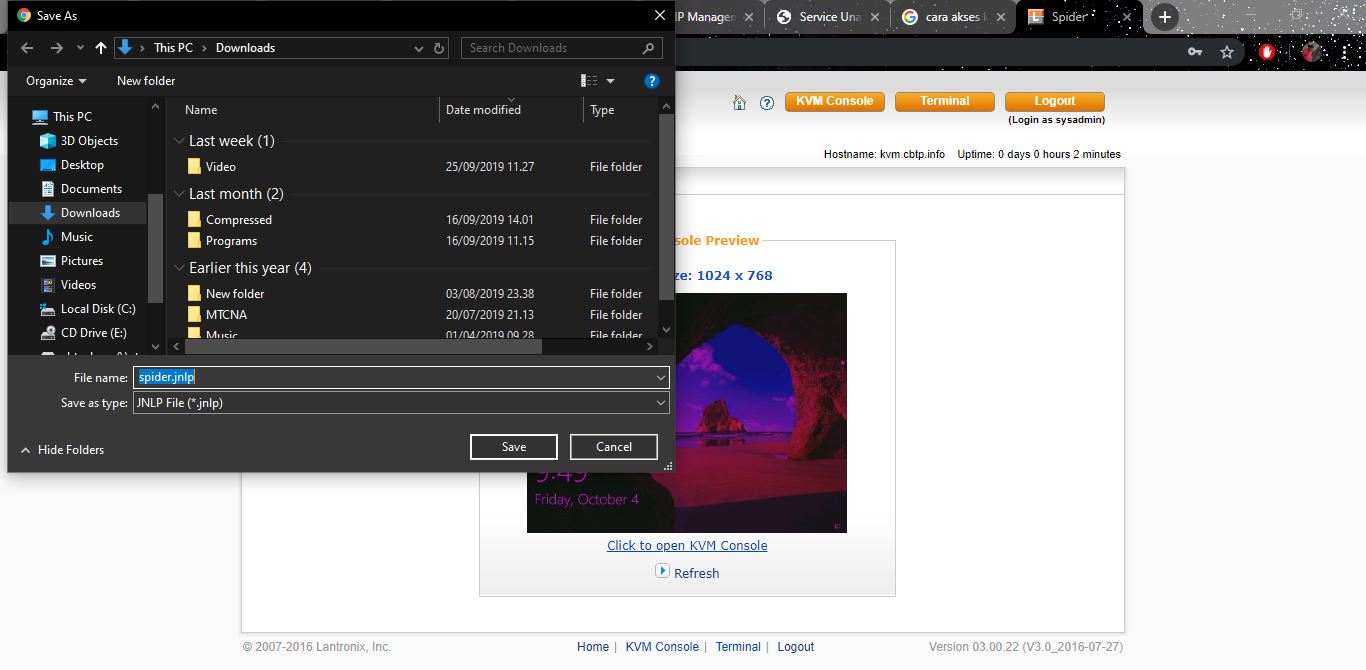Toggle Hide Folders in dialog
The image size is (1366, 670).
pyautogui.click(x=62, y=450)
